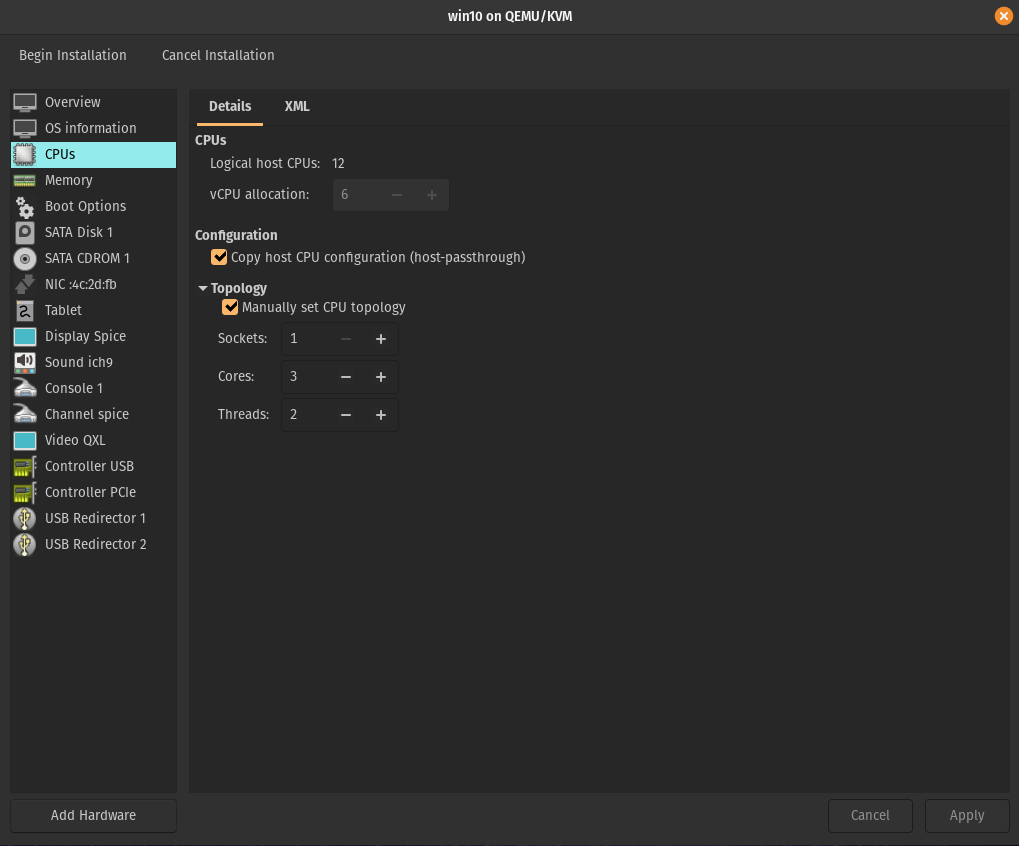Click the Boot Options gear icon

click(24, 206)
